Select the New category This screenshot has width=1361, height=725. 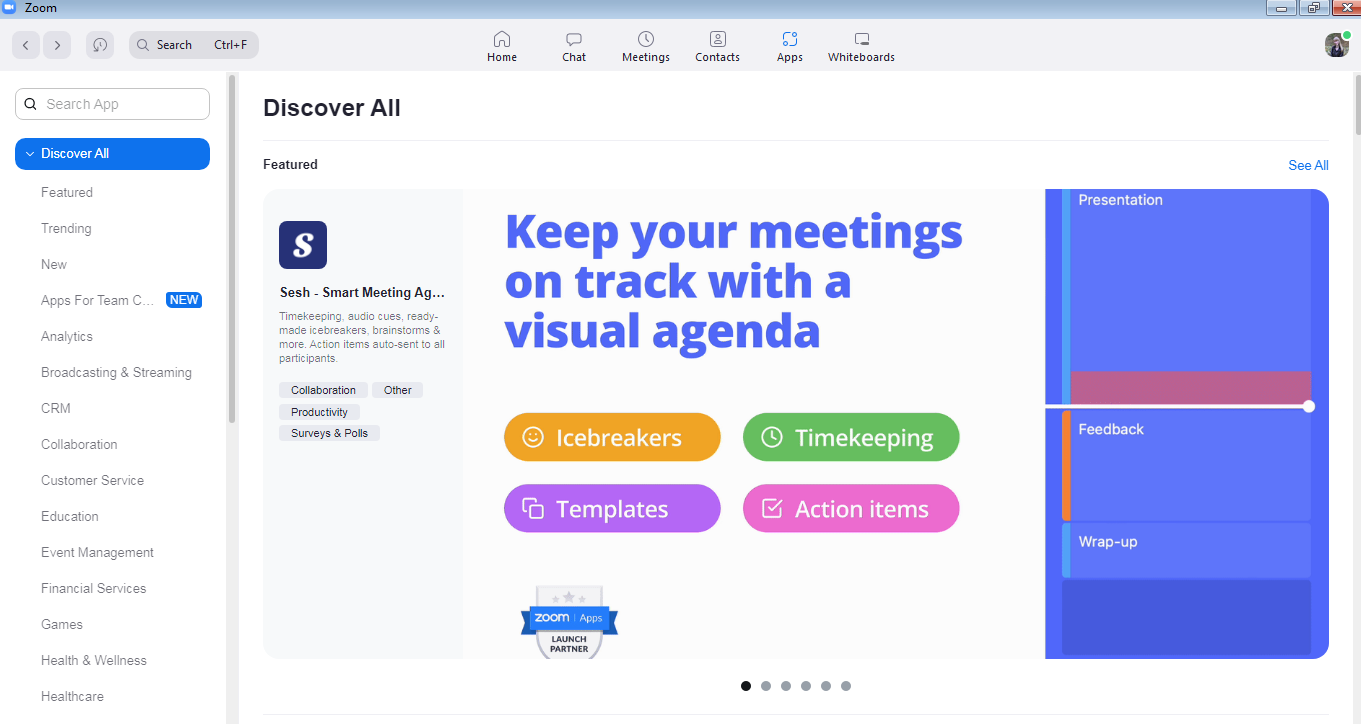pos(54,264)
